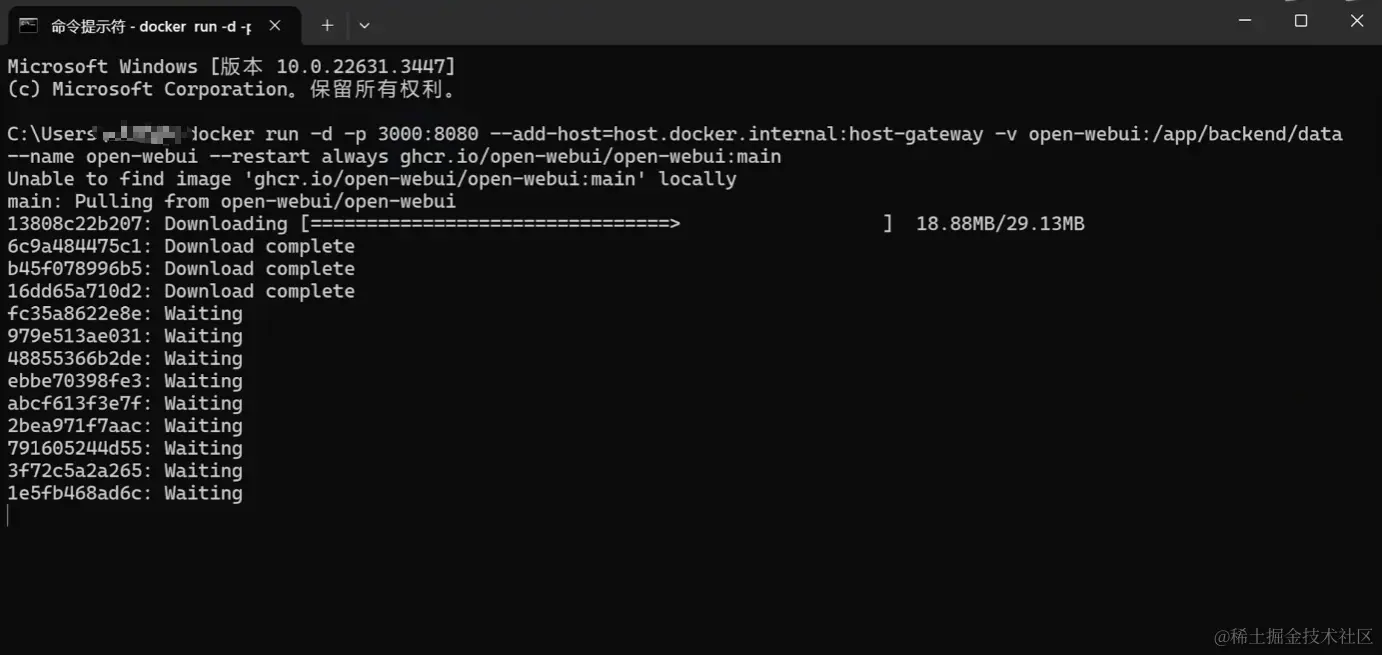1382x655 pixels.
Task: Click the Microsoft Windows version line
Action: click(x=231, y=67)
